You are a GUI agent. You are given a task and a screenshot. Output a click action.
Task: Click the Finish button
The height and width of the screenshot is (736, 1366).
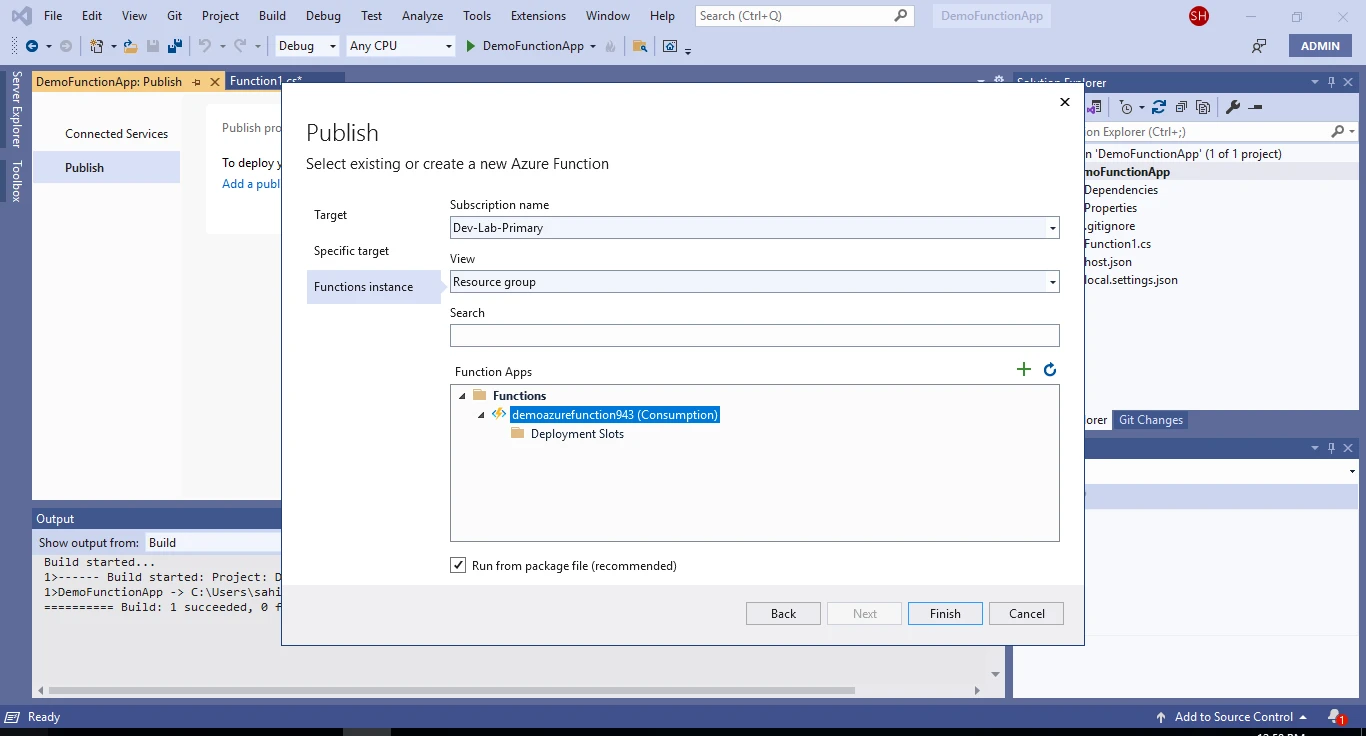tap(944, 613)
